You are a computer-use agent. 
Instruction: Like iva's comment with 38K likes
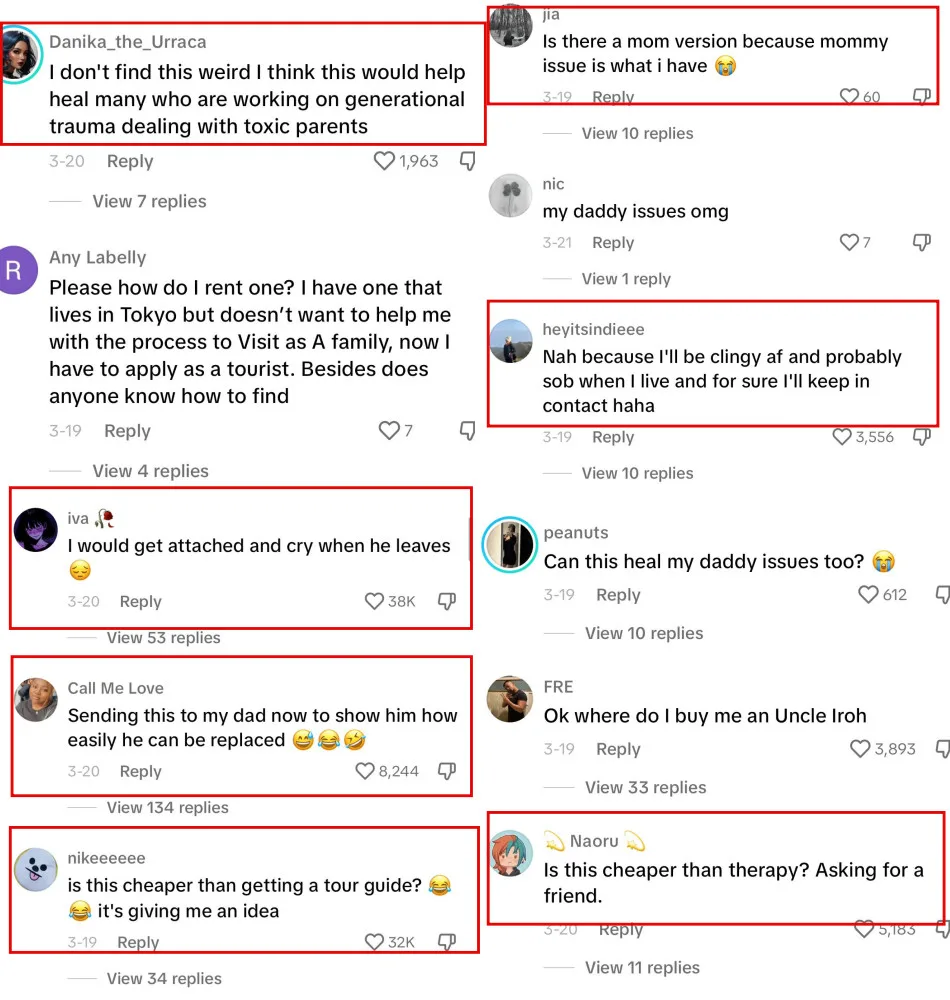tap(374, 601)
